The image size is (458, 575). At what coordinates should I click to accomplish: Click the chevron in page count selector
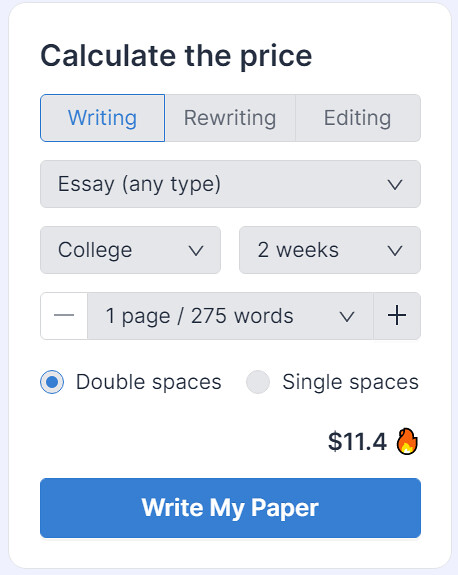click(x=347, y=316)
